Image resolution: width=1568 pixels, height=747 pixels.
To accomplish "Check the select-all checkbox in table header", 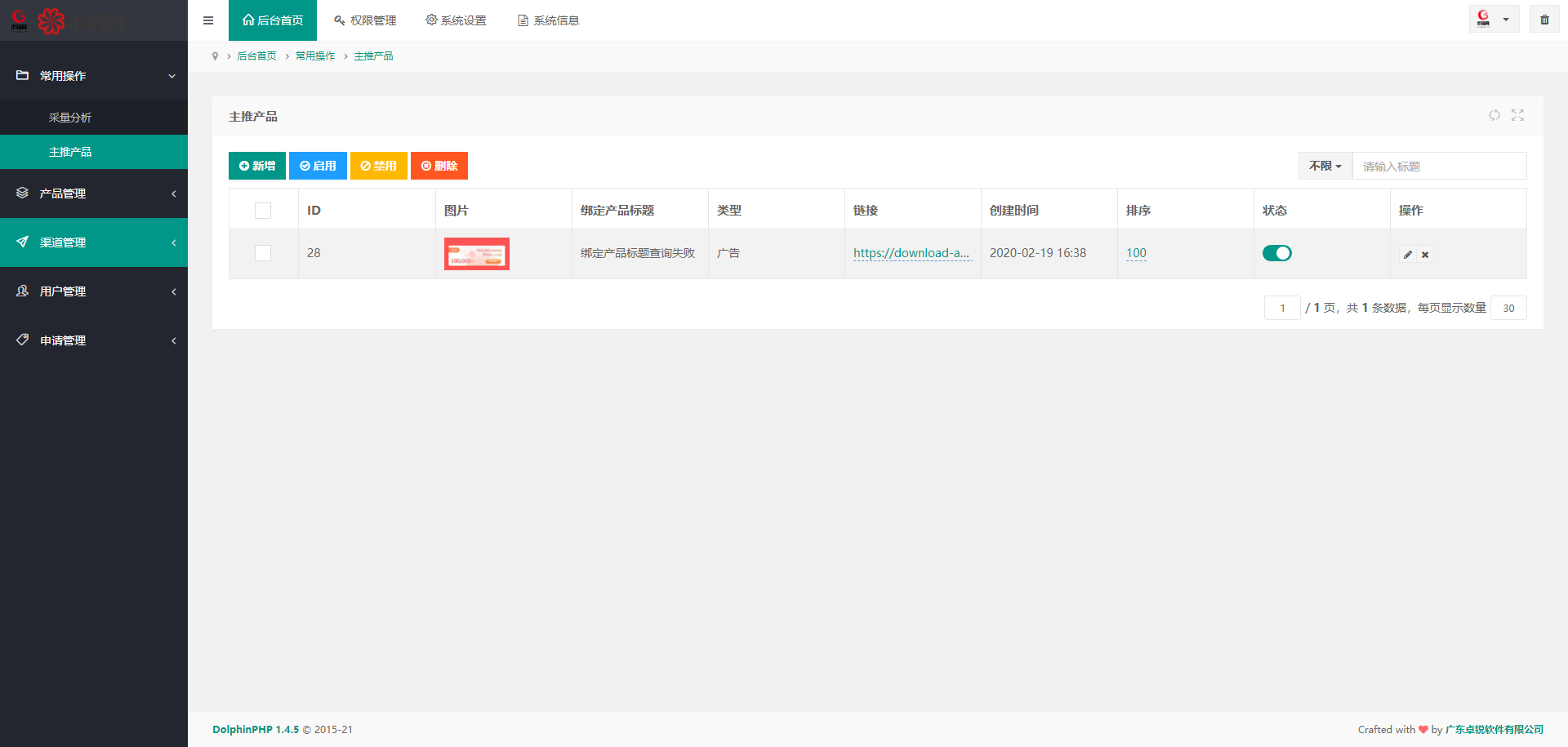I will pos(263,211).
